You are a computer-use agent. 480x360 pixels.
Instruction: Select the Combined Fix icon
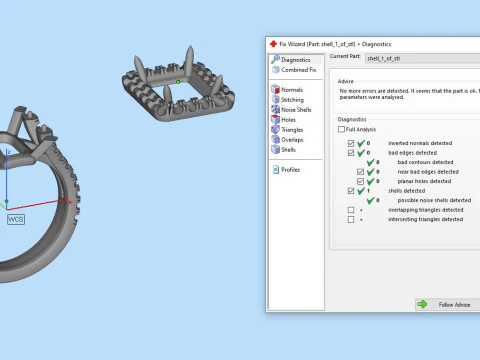pyautogui.click(x=276, y=70)
